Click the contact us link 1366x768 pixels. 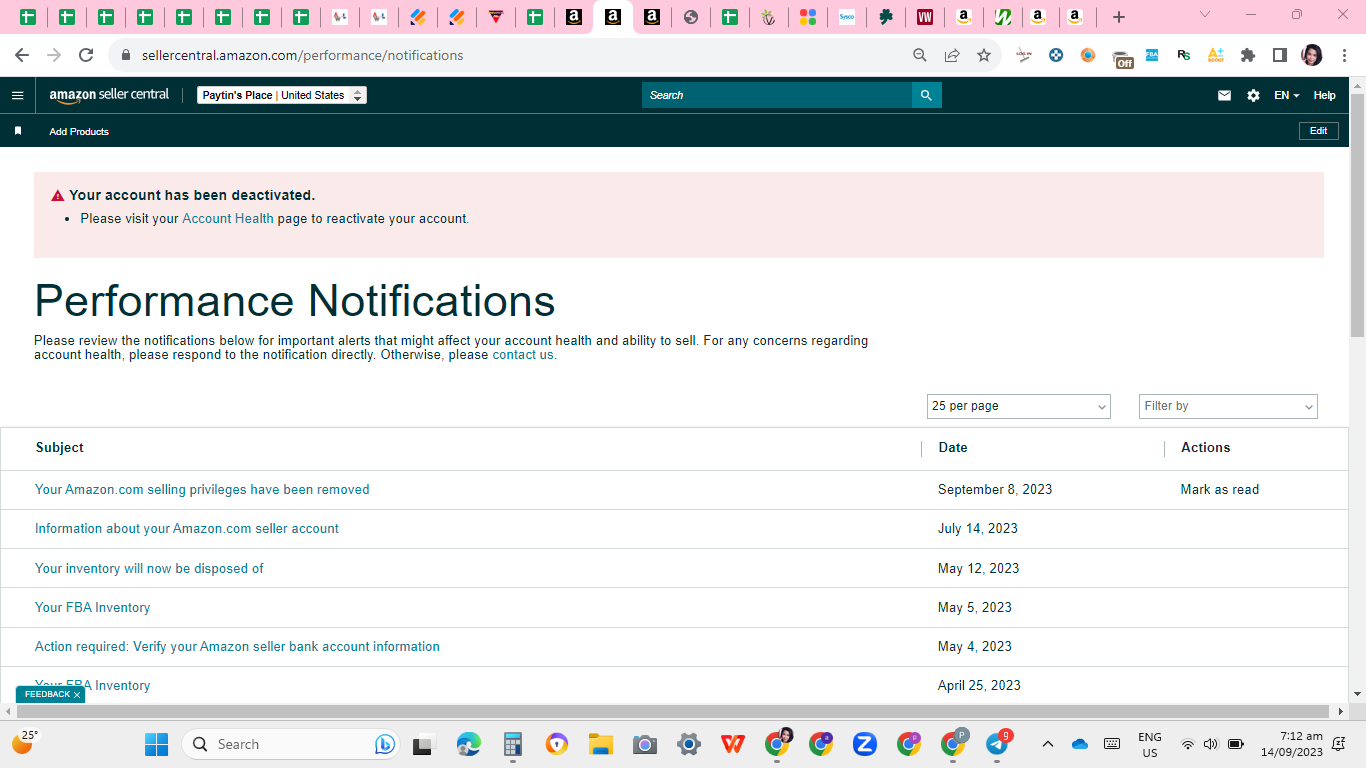[x=523, y=354]
